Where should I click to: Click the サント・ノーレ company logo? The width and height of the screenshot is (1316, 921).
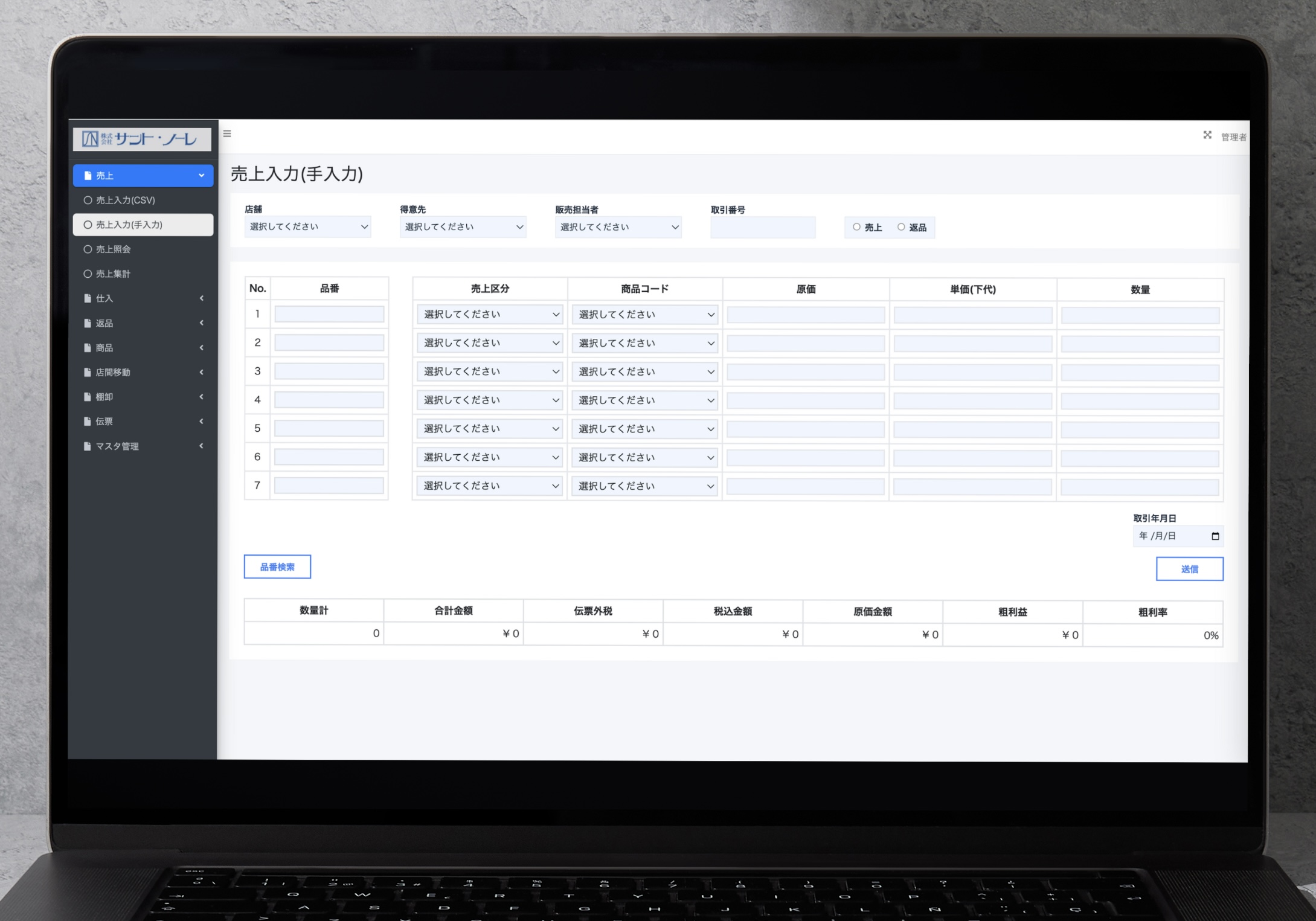(x=142, y=140)
